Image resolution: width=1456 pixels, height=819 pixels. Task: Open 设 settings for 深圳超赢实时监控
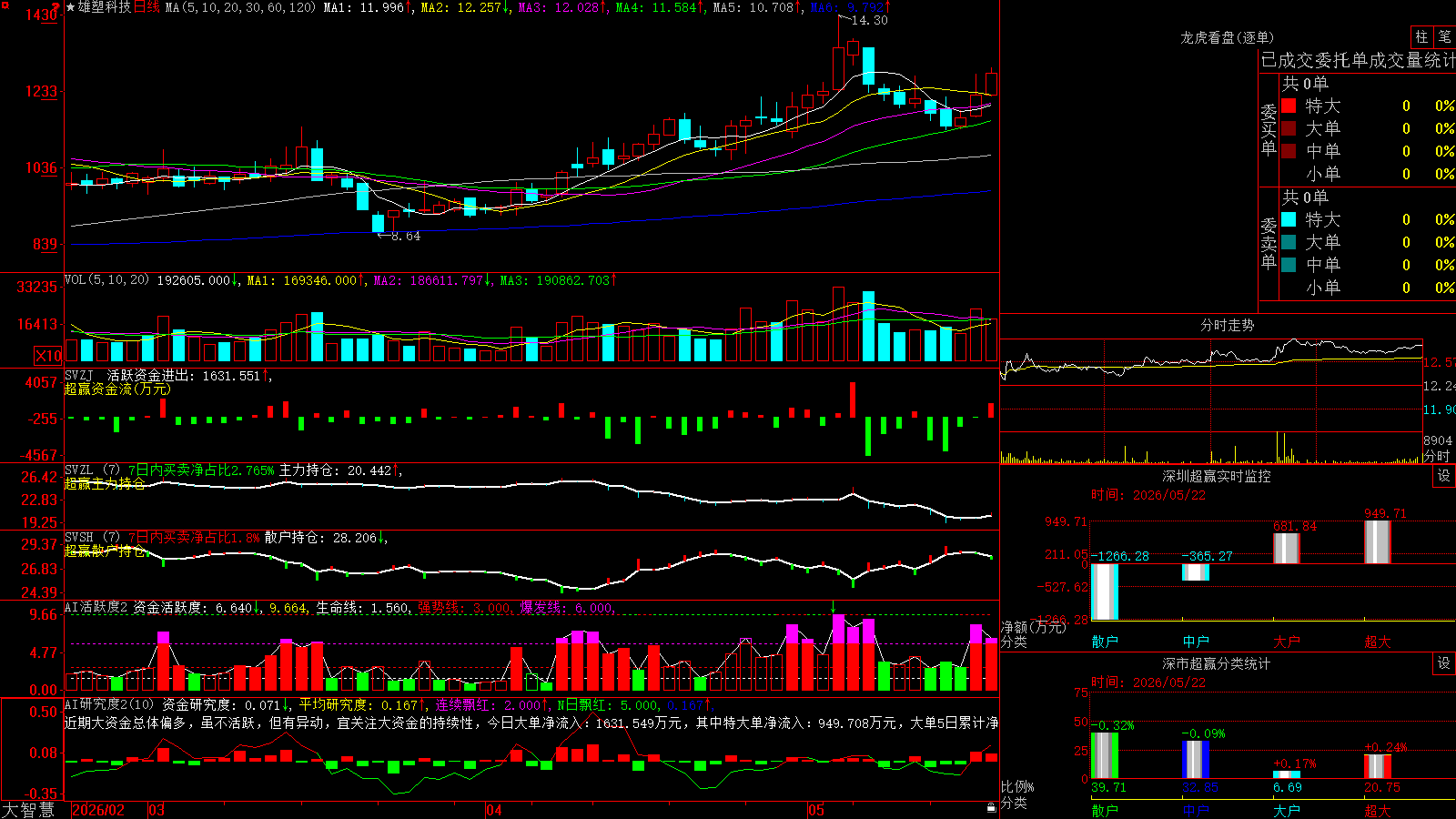click(x=1444, y=476)
